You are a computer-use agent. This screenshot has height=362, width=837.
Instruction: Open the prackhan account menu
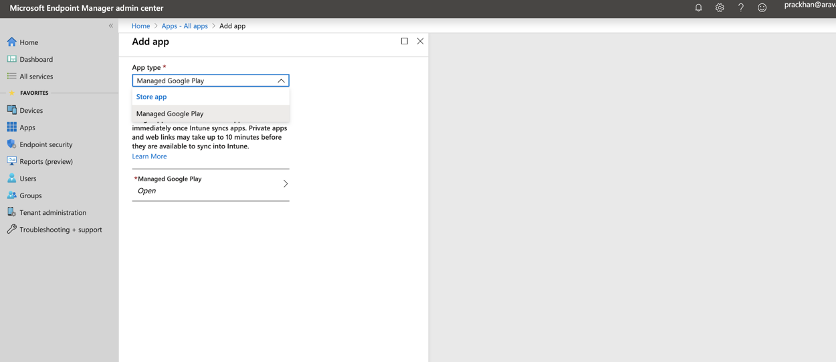click(810, 5)
